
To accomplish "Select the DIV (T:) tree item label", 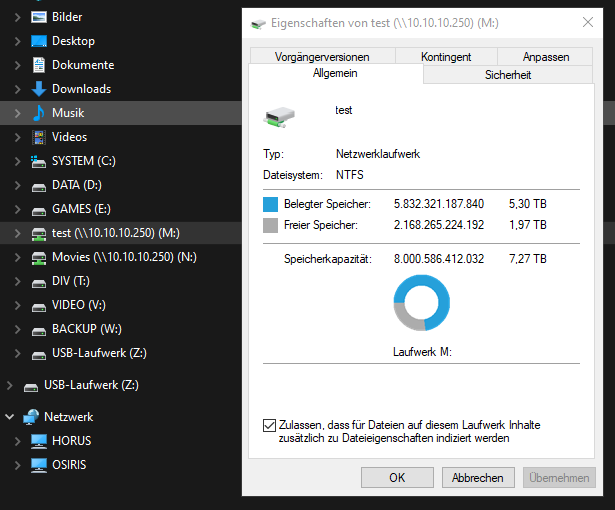I will pos(71,281).
